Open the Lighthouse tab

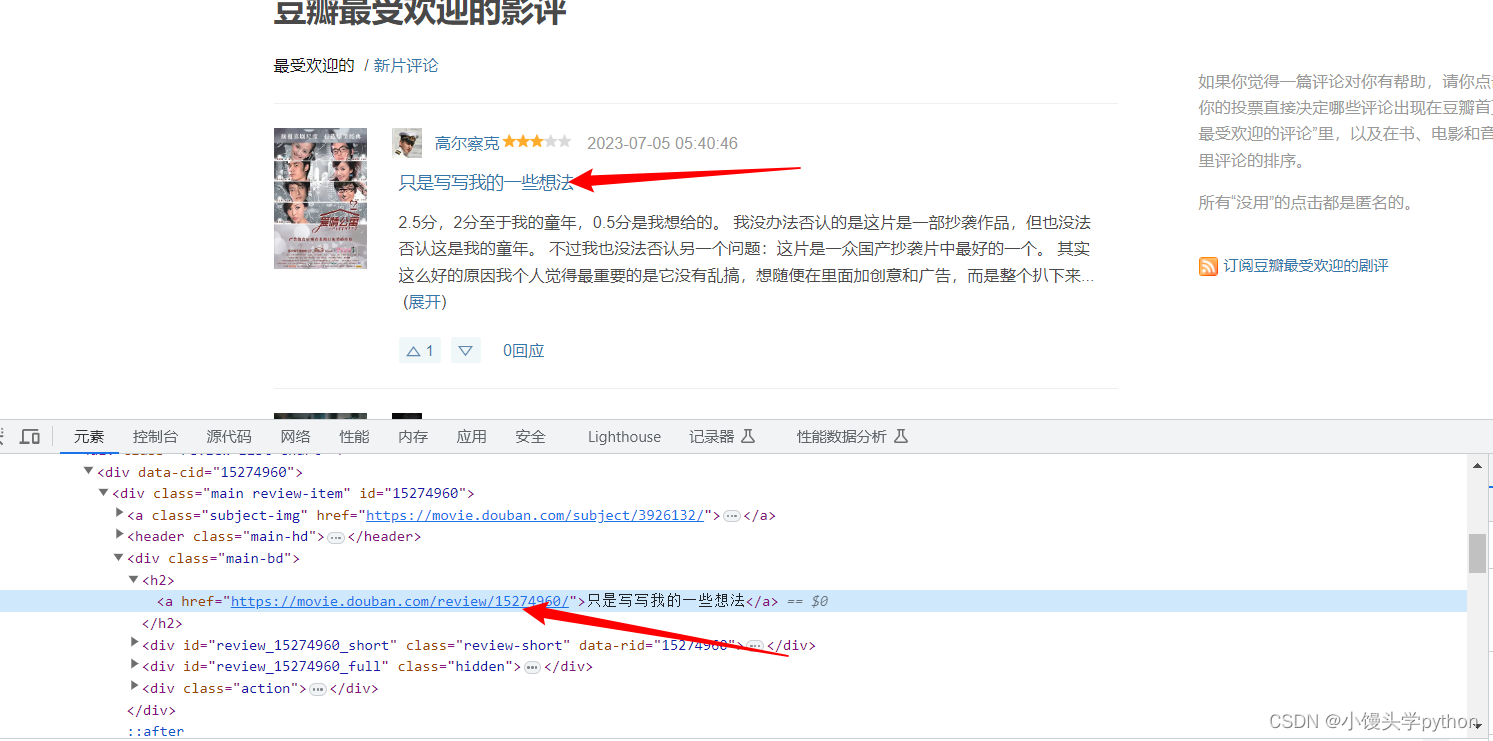(623, 436)
